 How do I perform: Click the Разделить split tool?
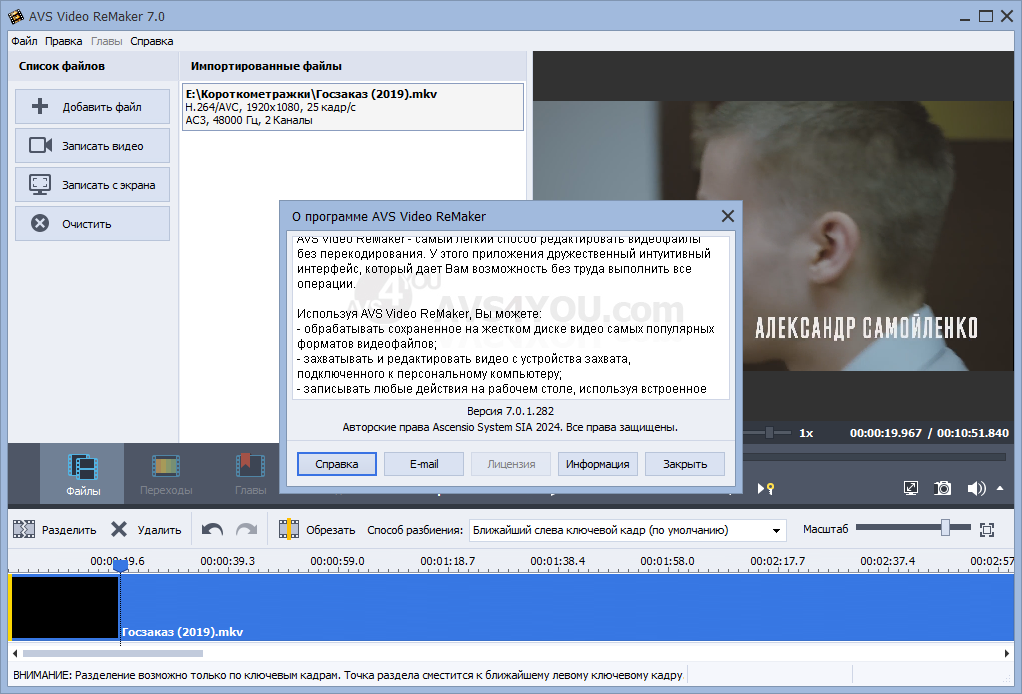coord(55,530)
